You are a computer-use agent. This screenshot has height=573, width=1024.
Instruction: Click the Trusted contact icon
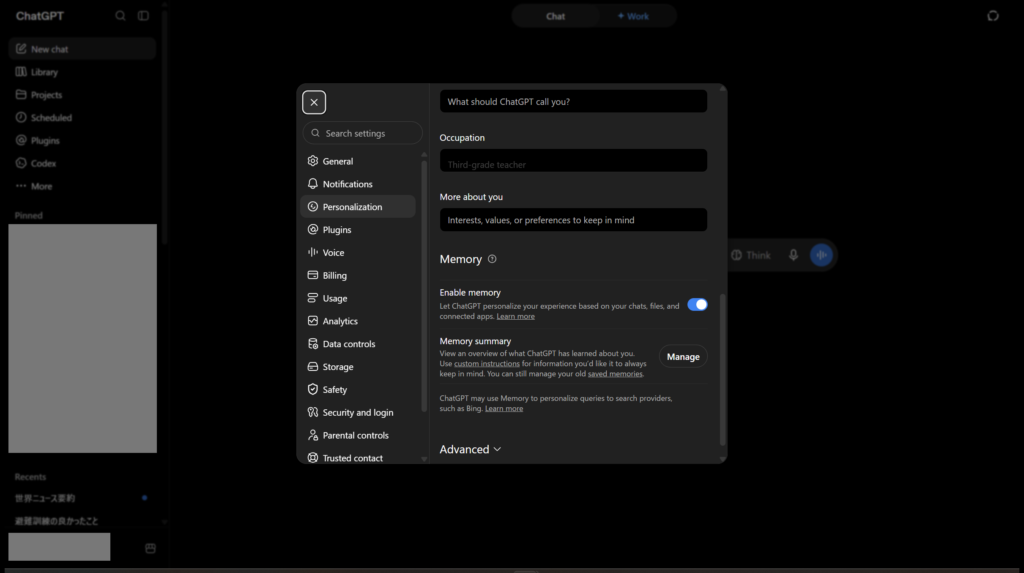313,458
